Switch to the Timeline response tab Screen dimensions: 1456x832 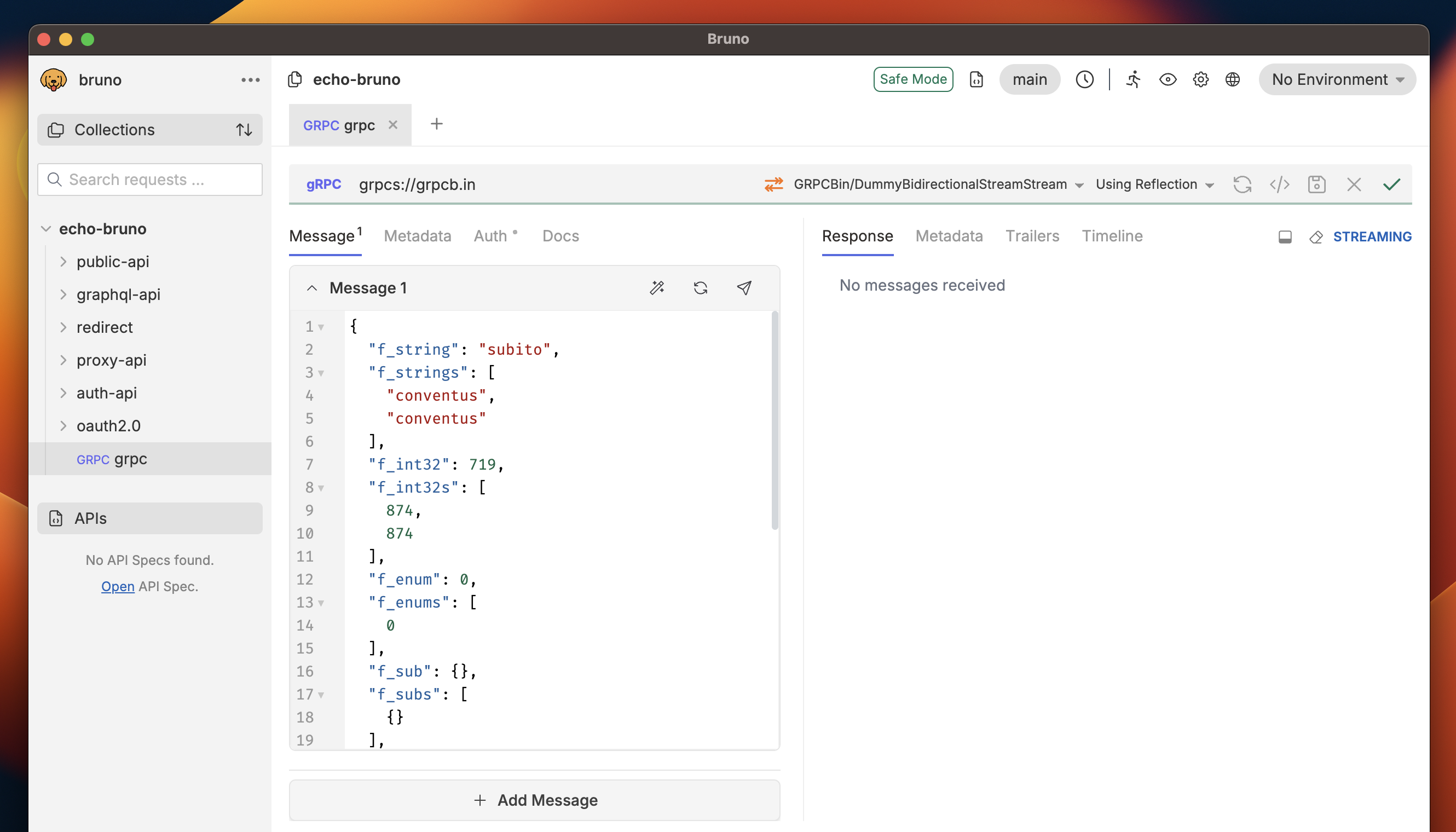[1111, 236]
